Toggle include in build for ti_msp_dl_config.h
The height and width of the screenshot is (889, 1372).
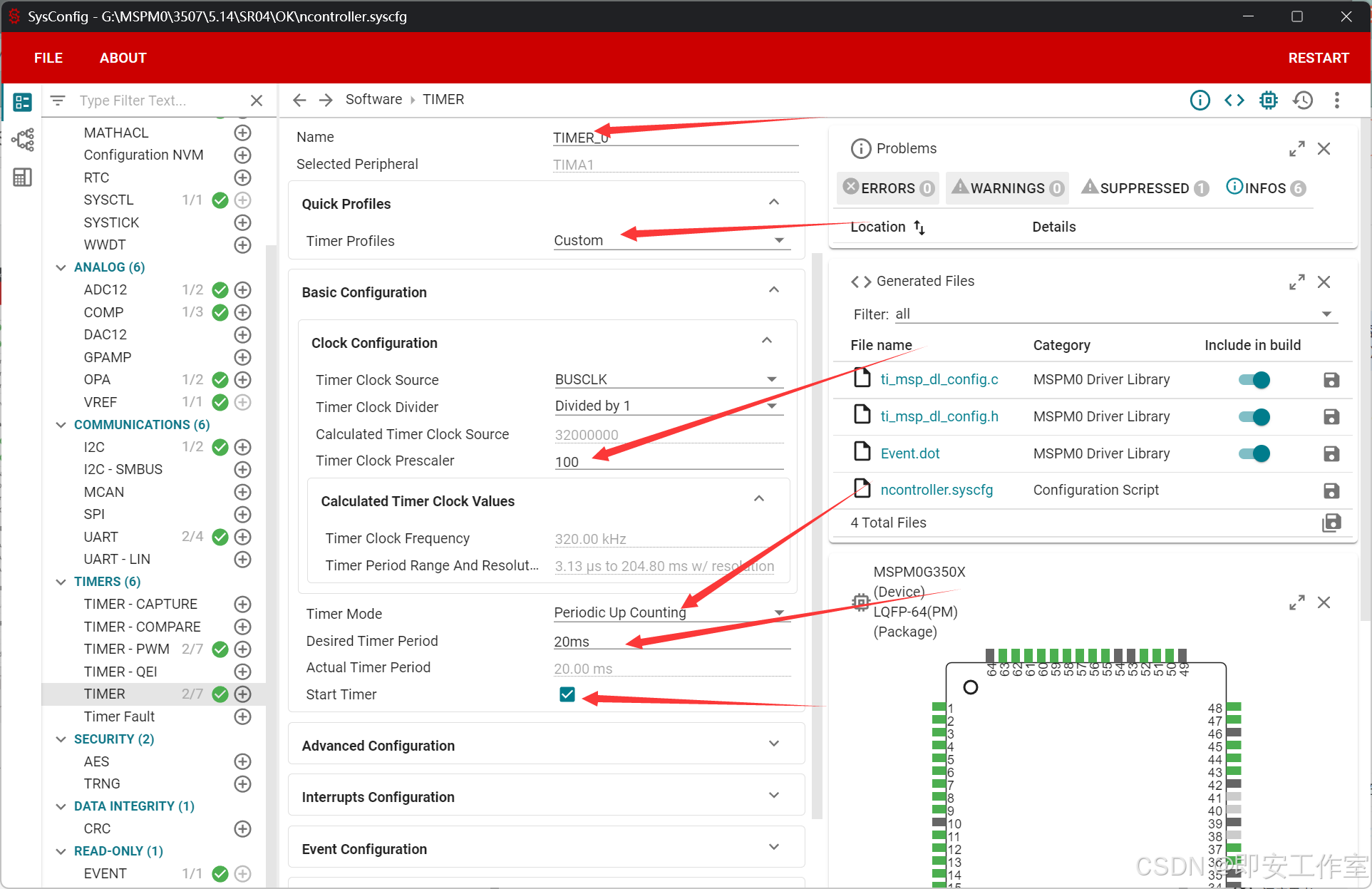point(1254,417)
